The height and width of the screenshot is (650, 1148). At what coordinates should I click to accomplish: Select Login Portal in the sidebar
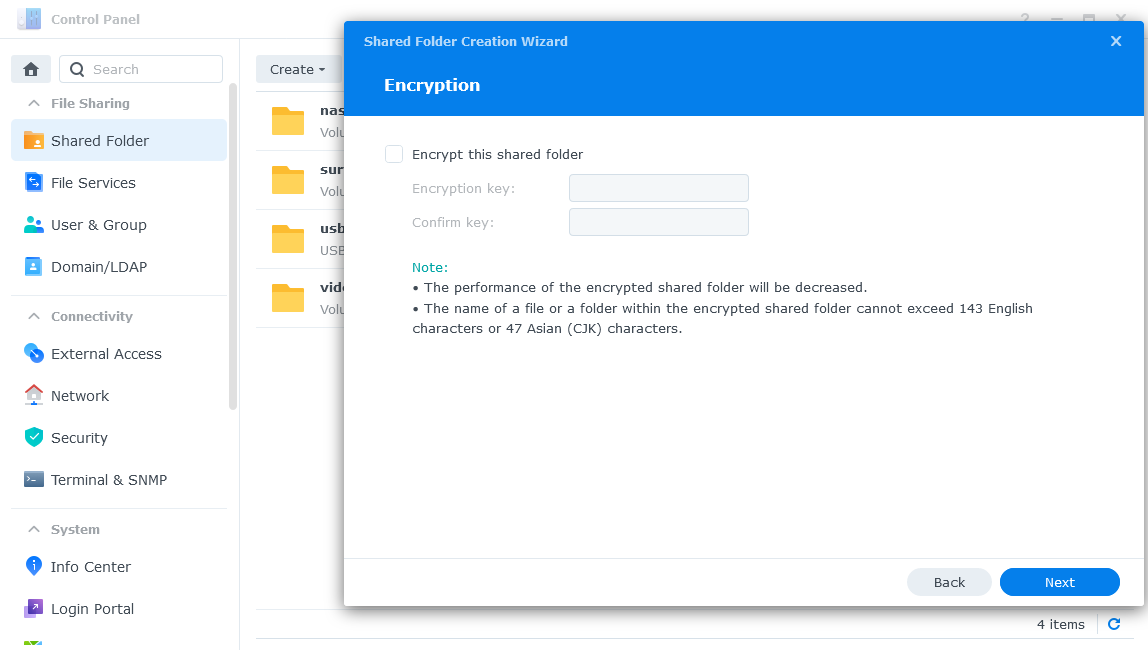point(92,609)
